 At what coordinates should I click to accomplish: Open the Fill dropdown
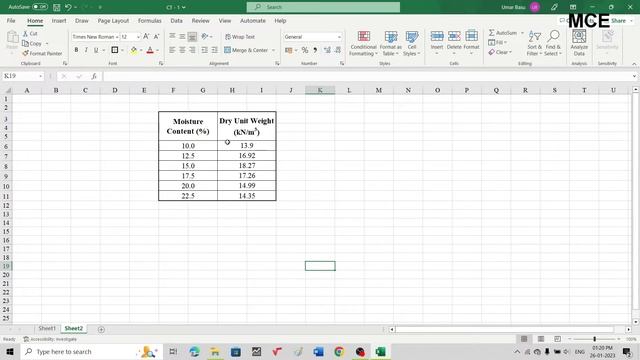pos(498,42)
